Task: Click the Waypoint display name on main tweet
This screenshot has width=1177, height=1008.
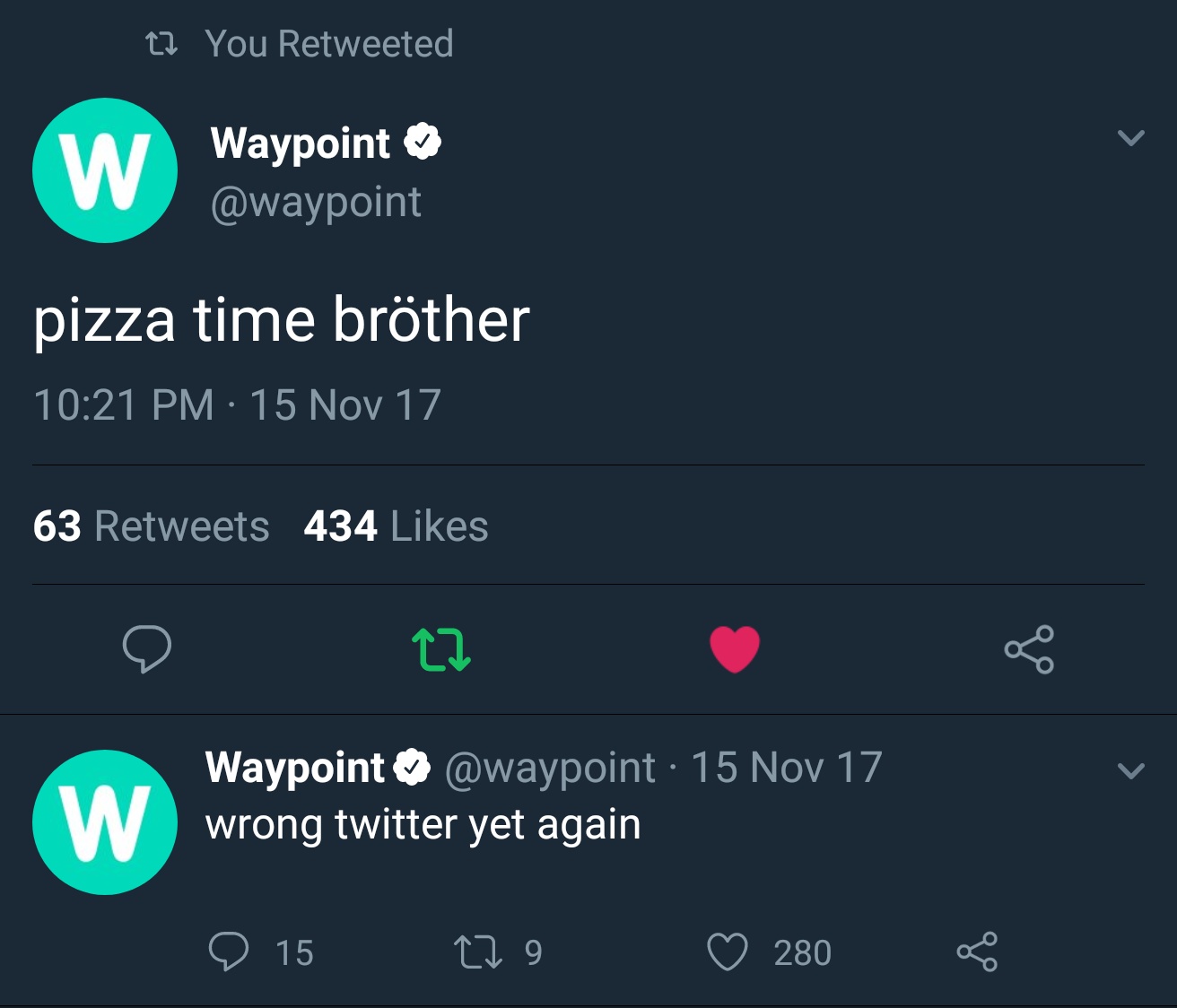Action: tap(300, 143)
